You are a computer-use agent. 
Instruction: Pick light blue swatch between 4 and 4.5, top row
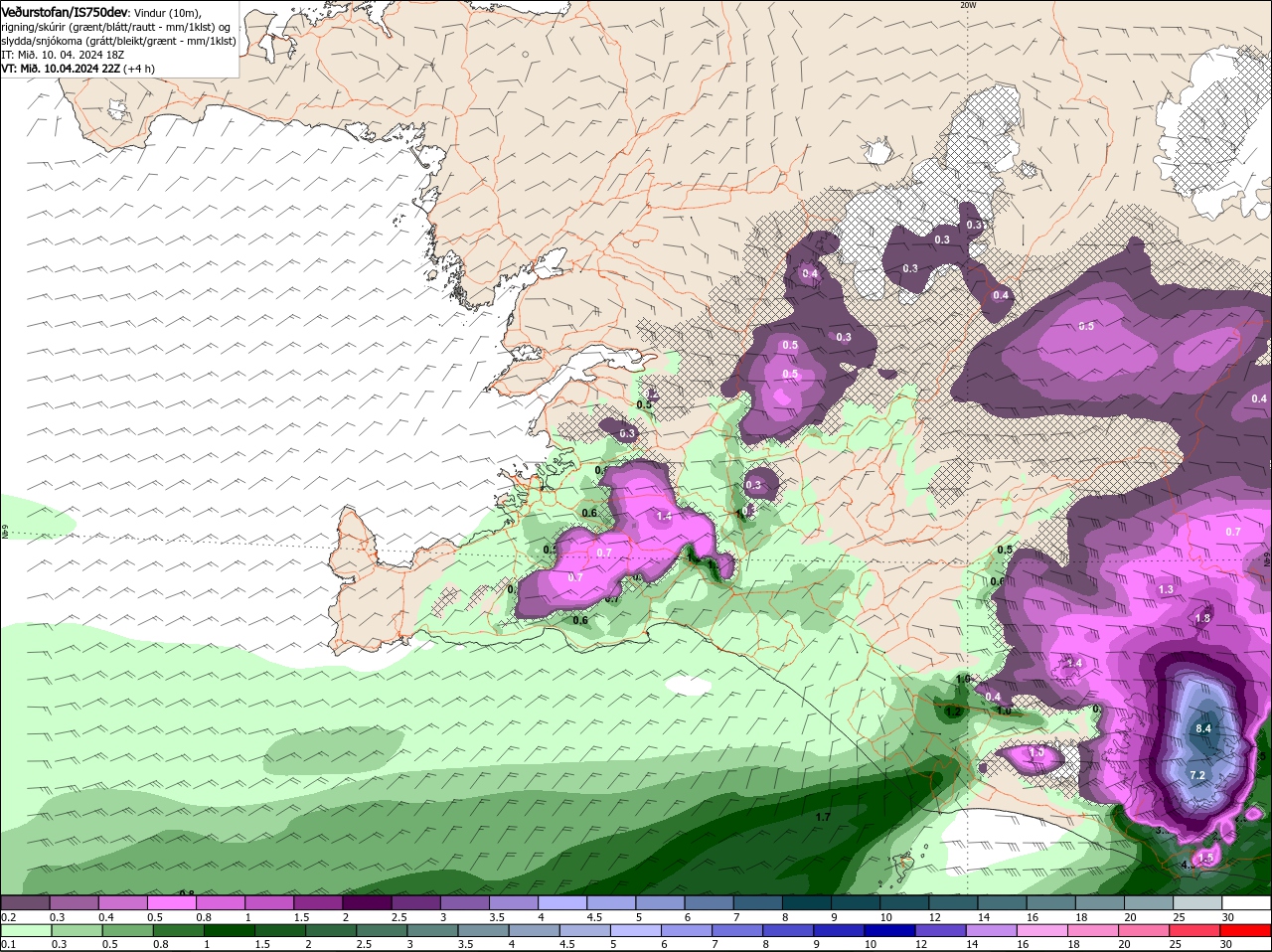point(562,902)
